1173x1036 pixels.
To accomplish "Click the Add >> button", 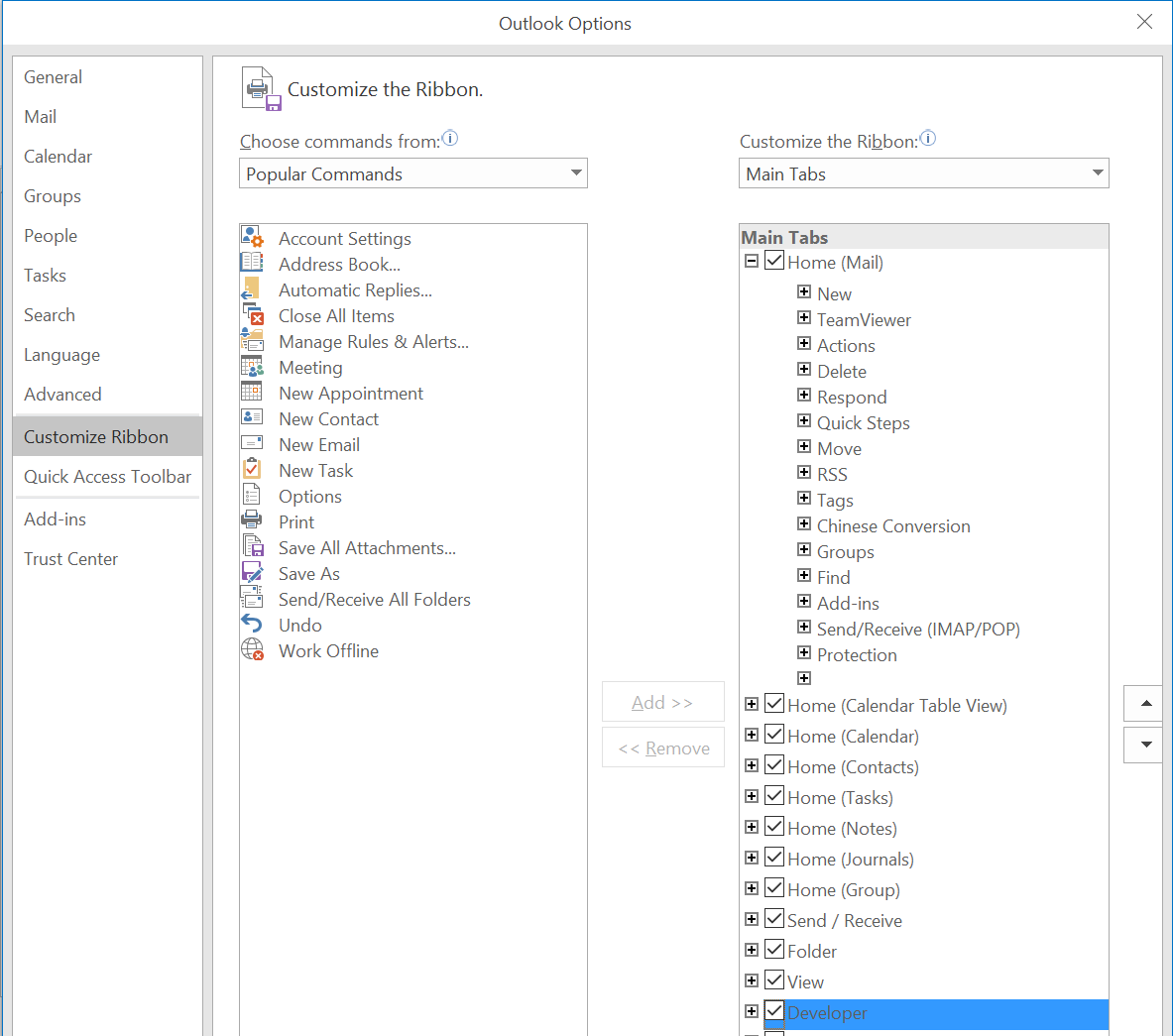I will 662,702.
